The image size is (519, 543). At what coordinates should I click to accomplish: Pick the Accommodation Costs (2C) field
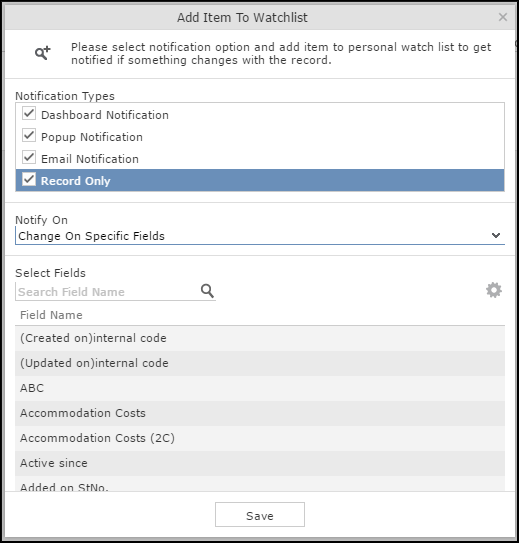[260, 438]
